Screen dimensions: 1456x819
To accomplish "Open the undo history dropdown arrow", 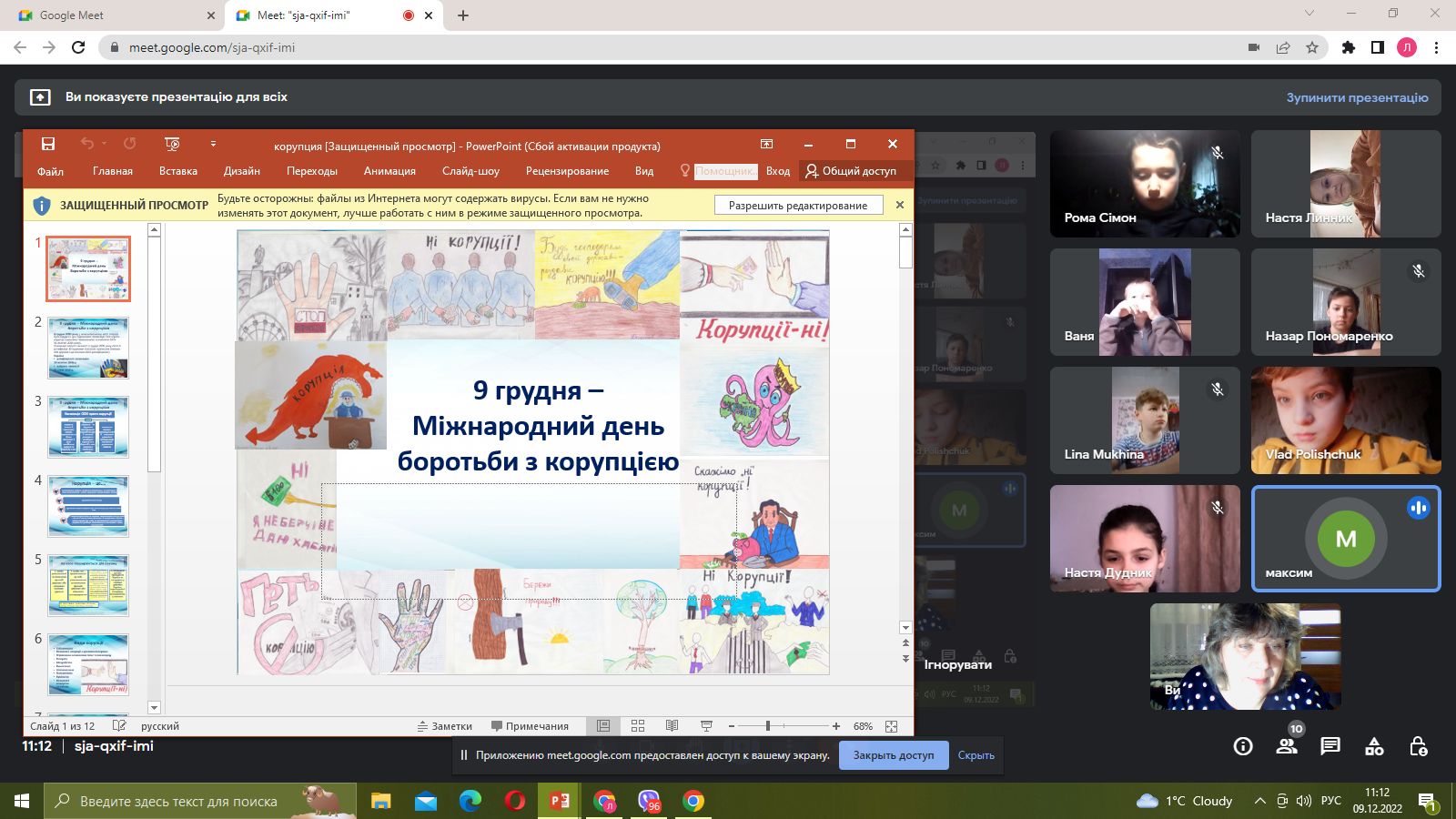I will (x=105, y=144).
